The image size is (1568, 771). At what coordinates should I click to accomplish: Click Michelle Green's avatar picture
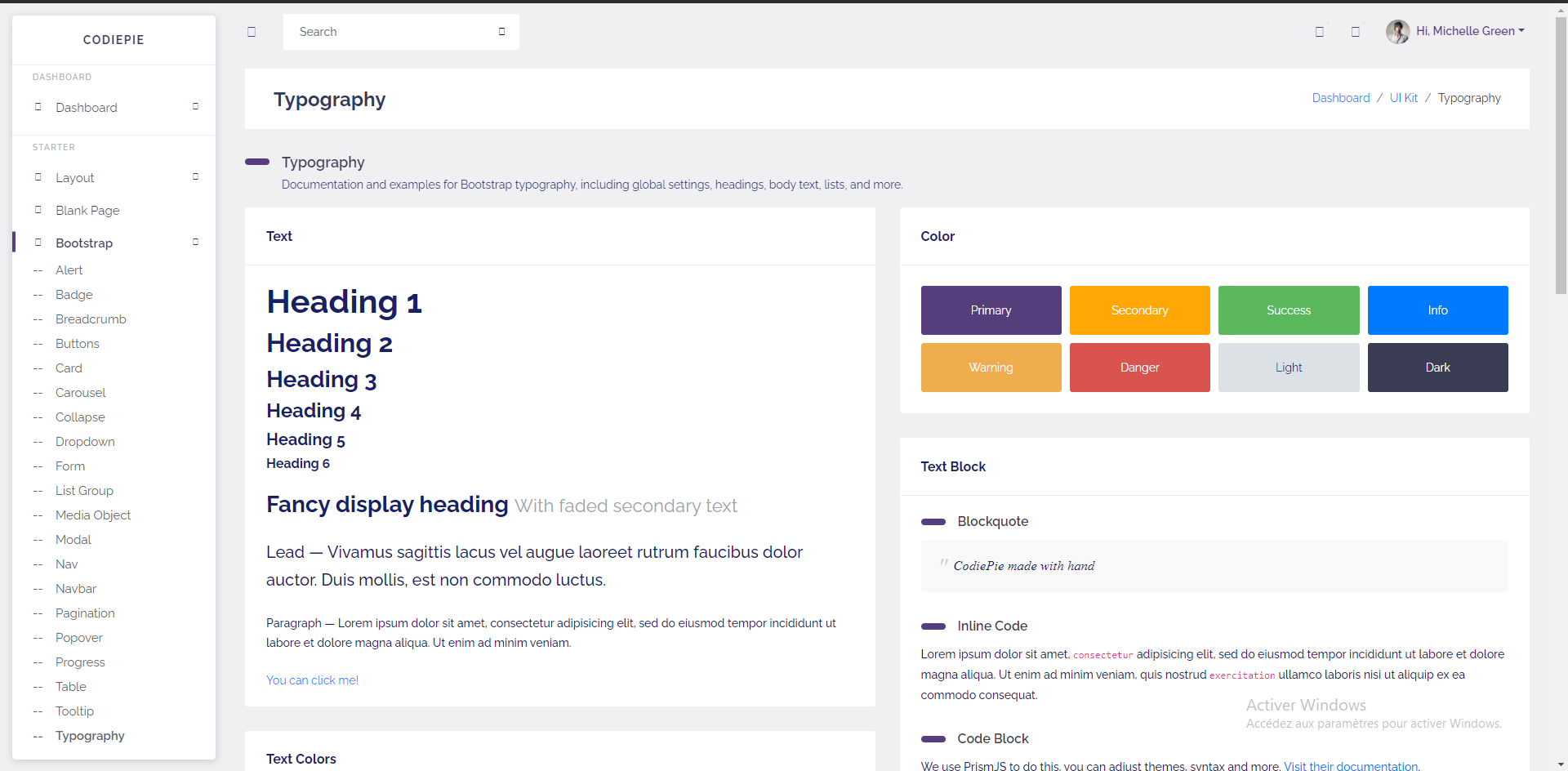[1397, 32]
